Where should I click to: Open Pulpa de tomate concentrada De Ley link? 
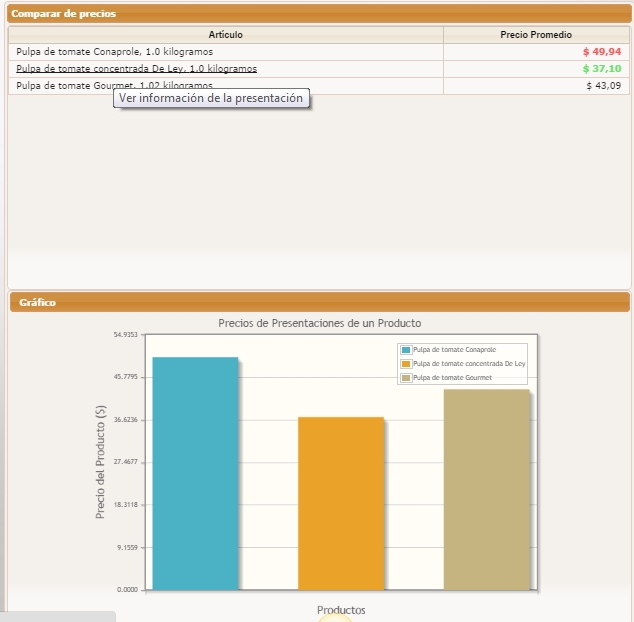point(136,69)
